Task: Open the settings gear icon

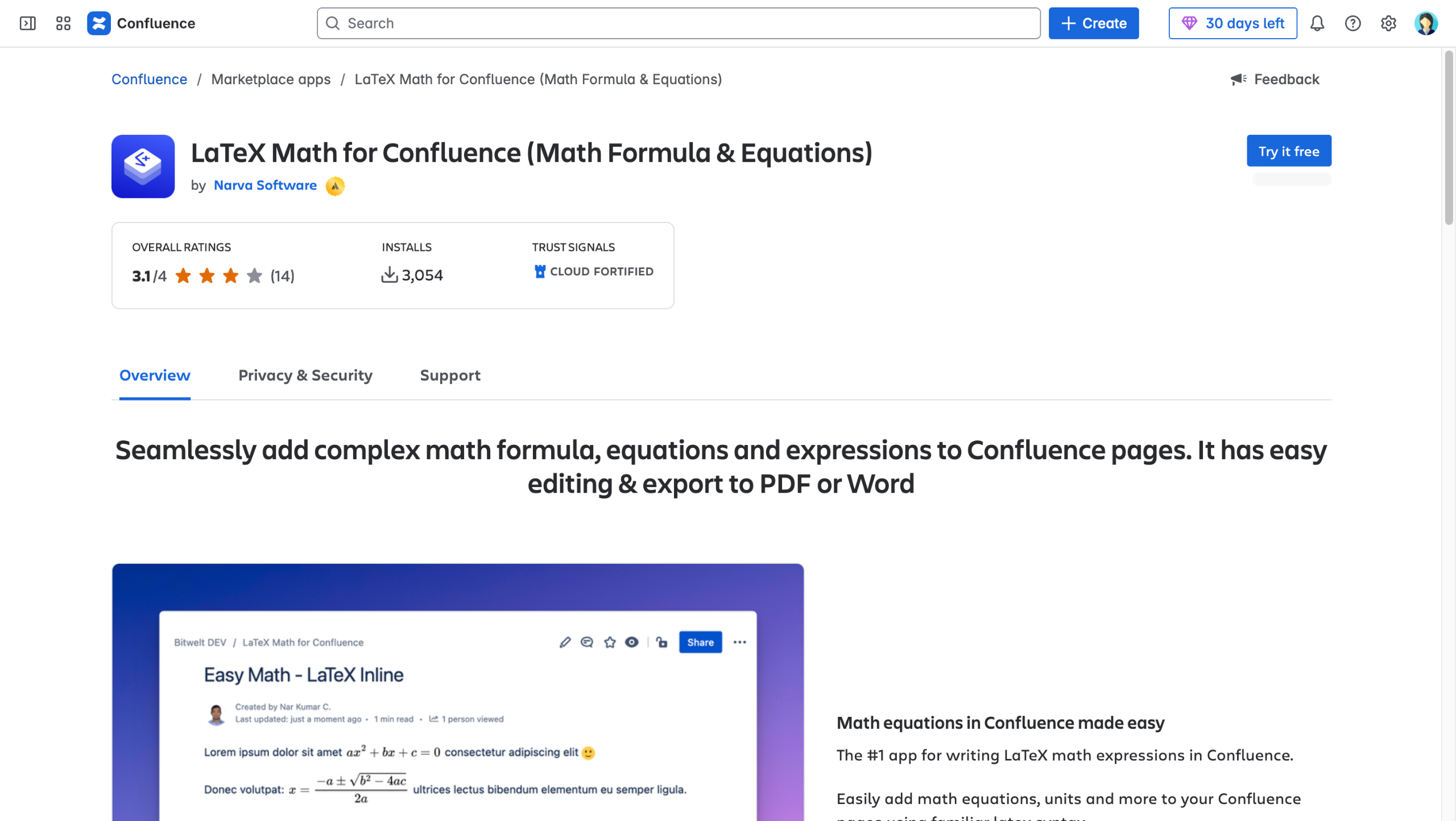Action: (1388, 23)
